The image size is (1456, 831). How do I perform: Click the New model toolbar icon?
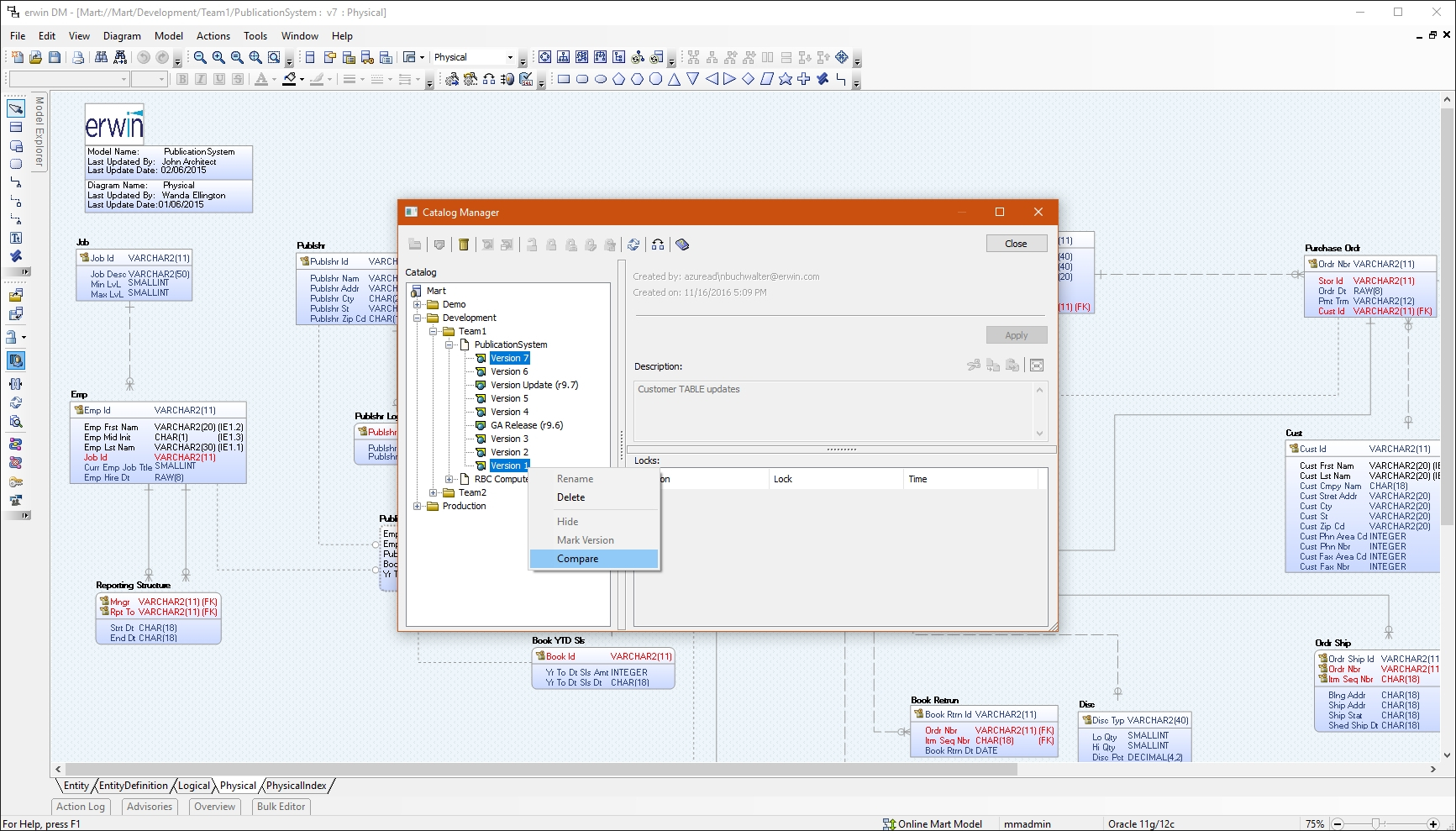point(17,57)
